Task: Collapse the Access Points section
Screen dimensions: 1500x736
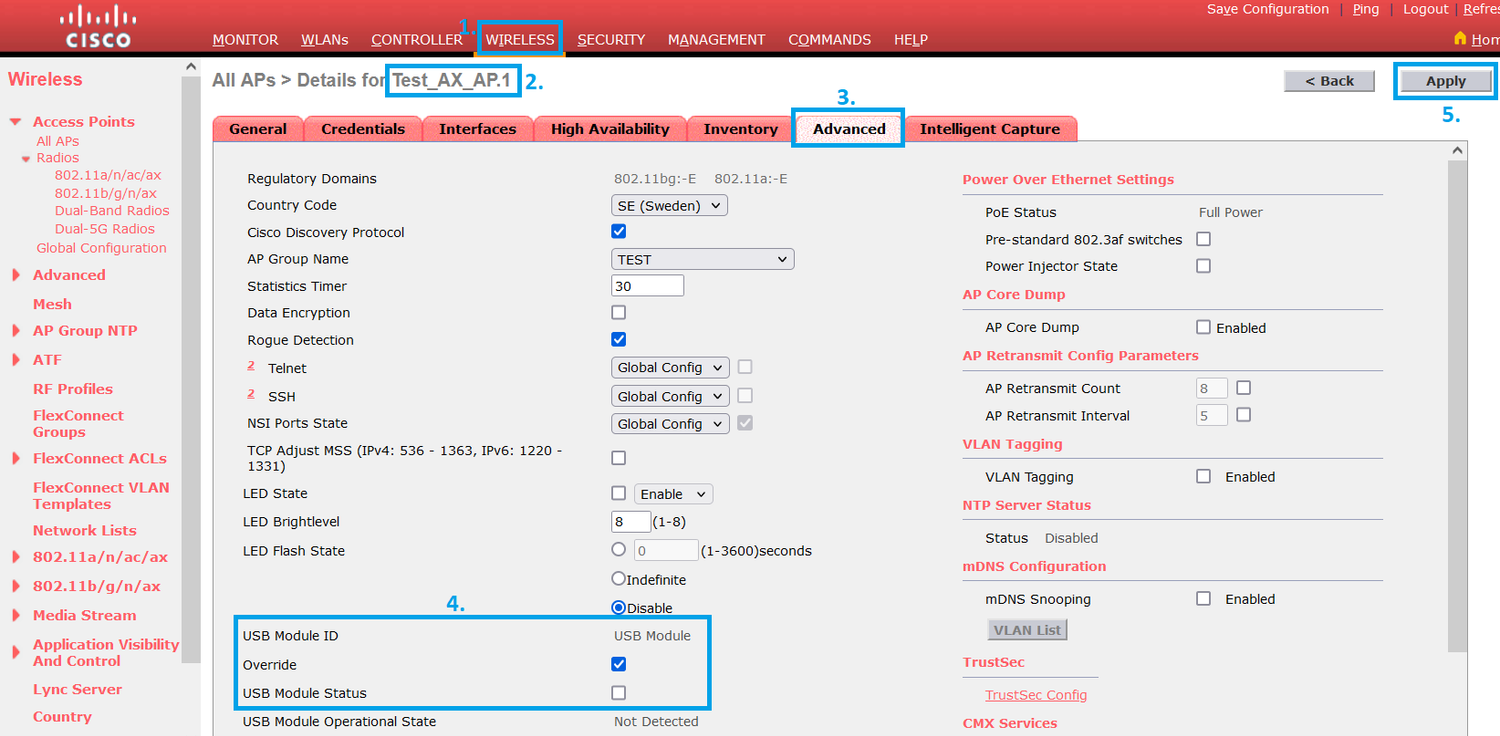Action: (15, 121)
